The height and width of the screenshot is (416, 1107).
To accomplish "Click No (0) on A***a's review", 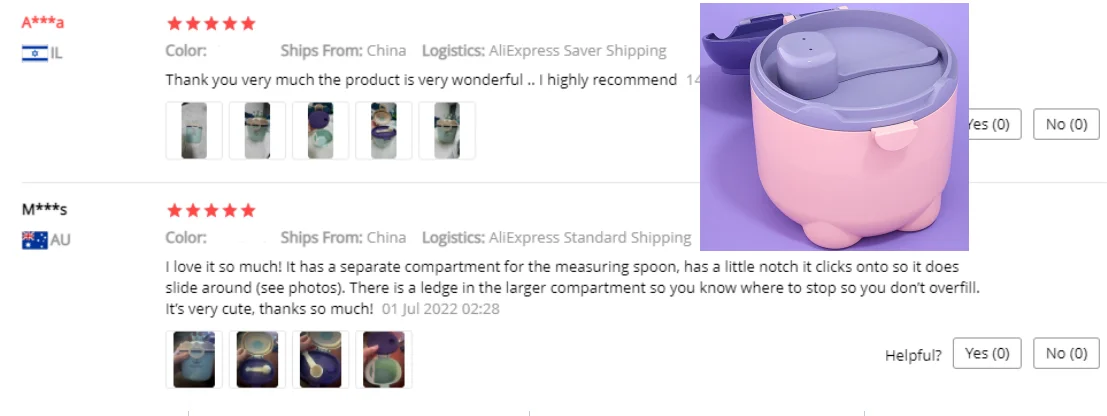I will (x=1066, y=124).
